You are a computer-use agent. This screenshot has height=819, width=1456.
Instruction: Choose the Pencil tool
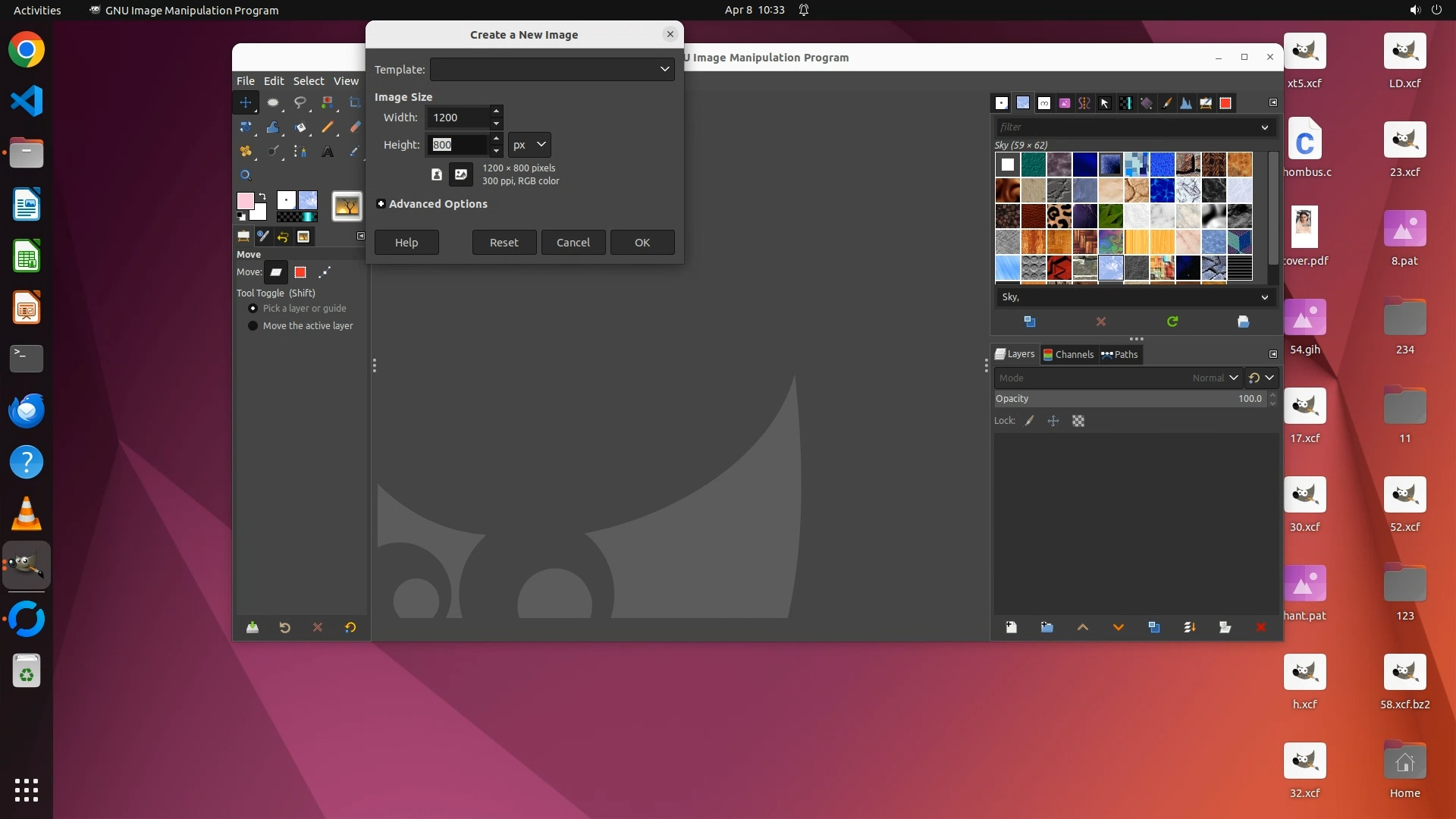pos(328,127)
